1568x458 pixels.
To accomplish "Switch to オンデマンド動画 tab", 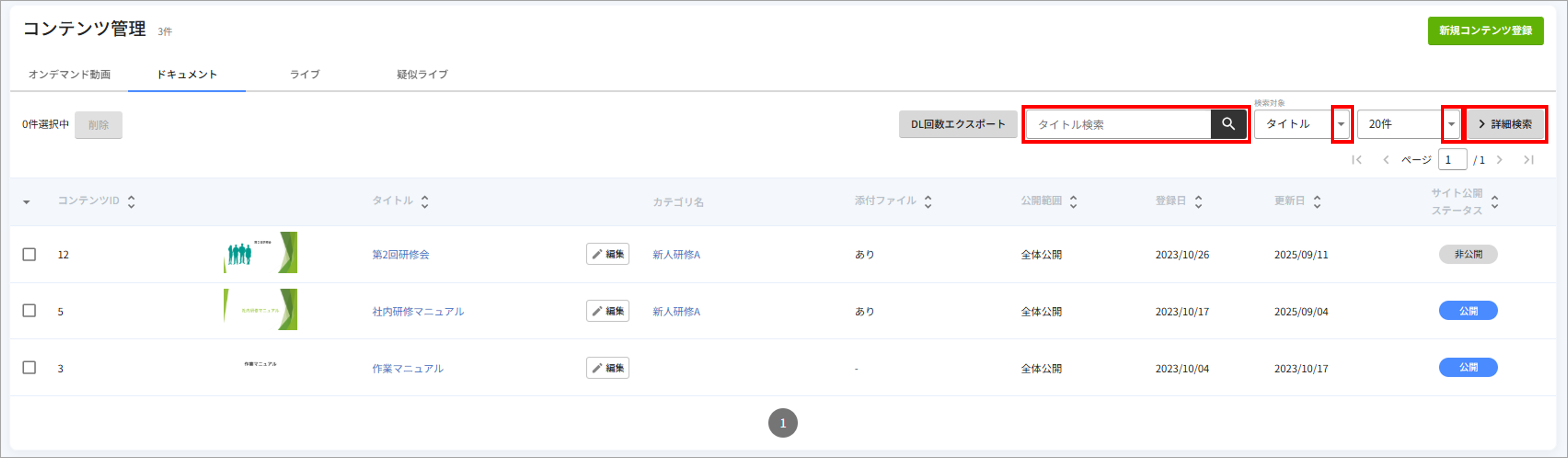I will pos(69,74).
